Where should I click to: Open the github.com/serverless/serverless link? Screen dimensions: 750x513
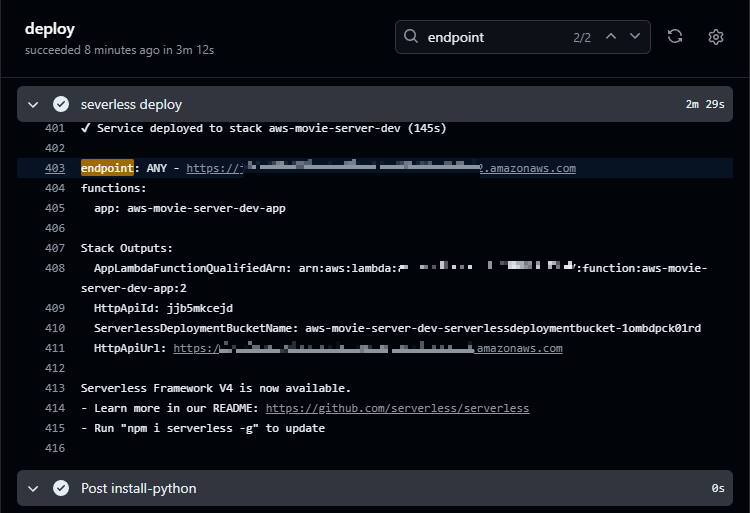coord(397,408)
